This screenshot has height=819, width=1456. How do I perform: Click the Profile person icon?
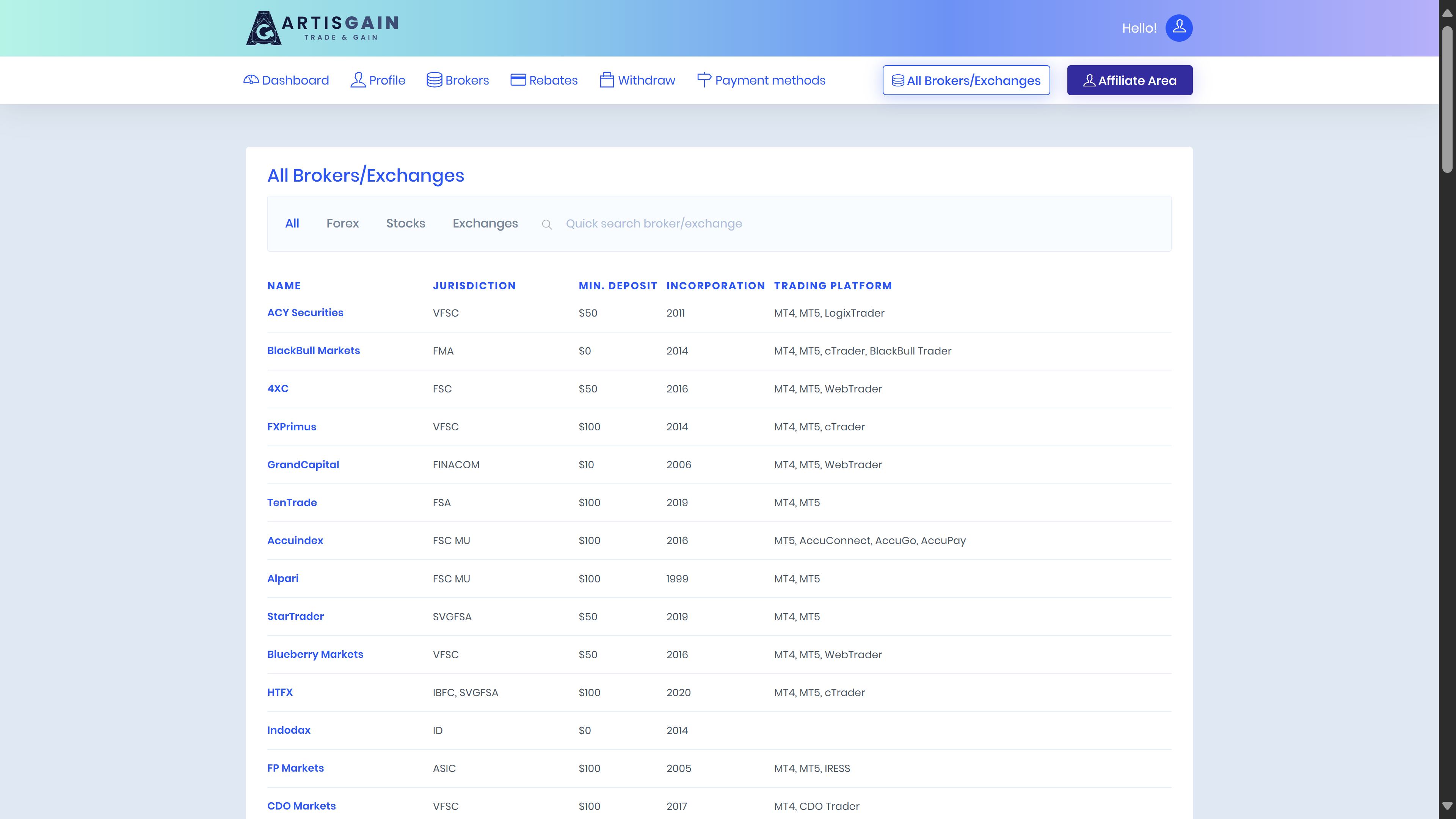click(358, 80)
